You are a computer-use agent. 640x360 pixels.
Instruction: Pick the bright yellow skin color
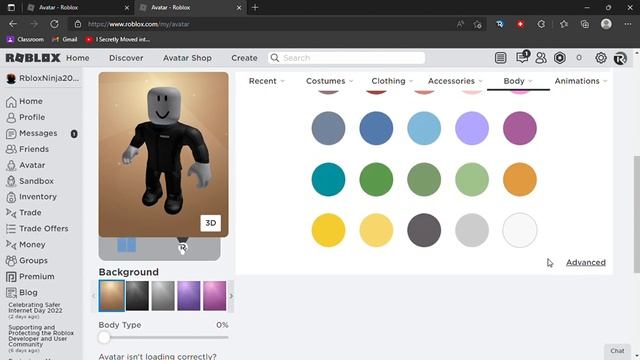point(328,230)
